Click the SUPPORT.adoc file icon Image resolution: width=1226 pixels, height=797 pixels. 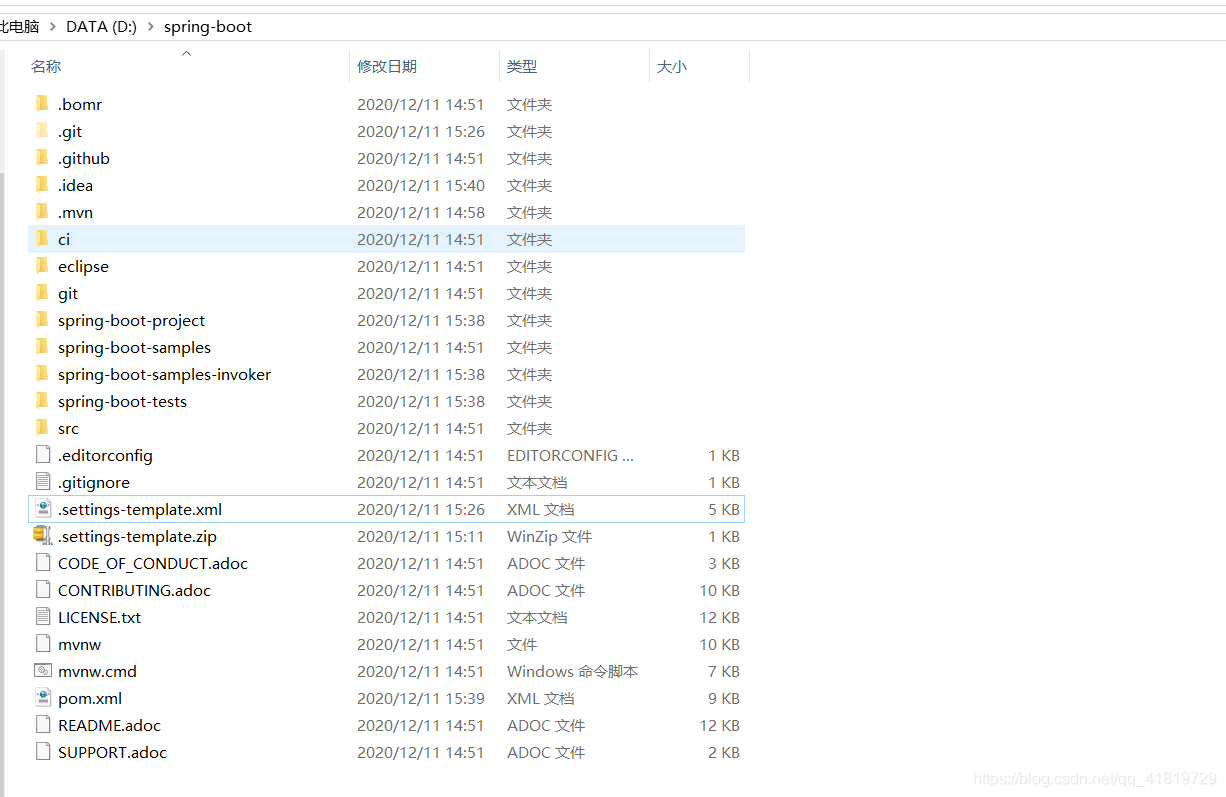tap(42, 752)
